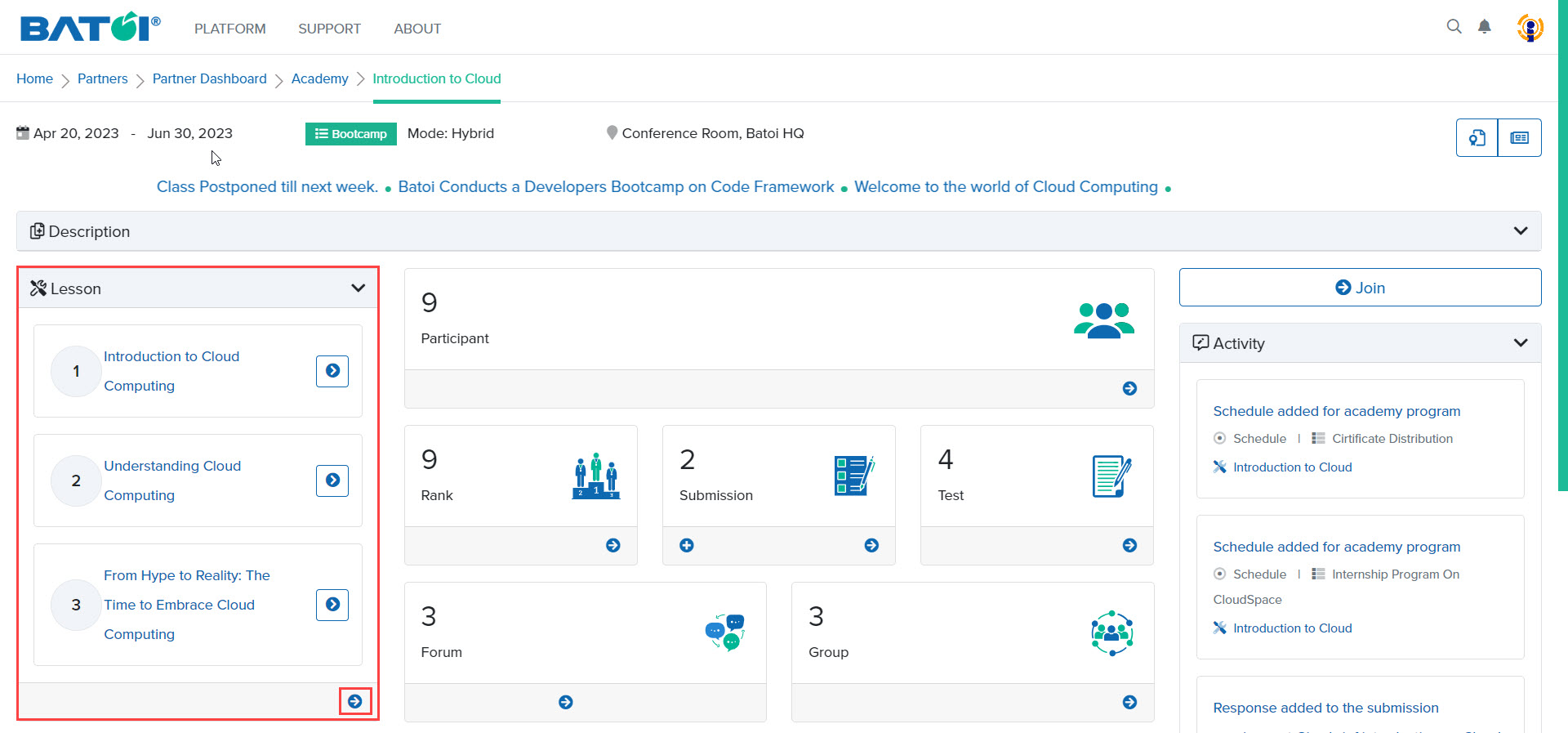The image size is (1568, 733).
Task: Open 'Class Postponed till next week.' announcement
Action: (x=268, y=186)
